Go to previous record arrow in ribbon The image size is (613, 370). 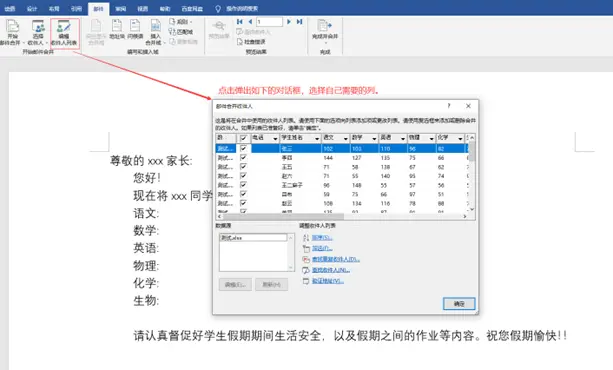tap(250, 22)
